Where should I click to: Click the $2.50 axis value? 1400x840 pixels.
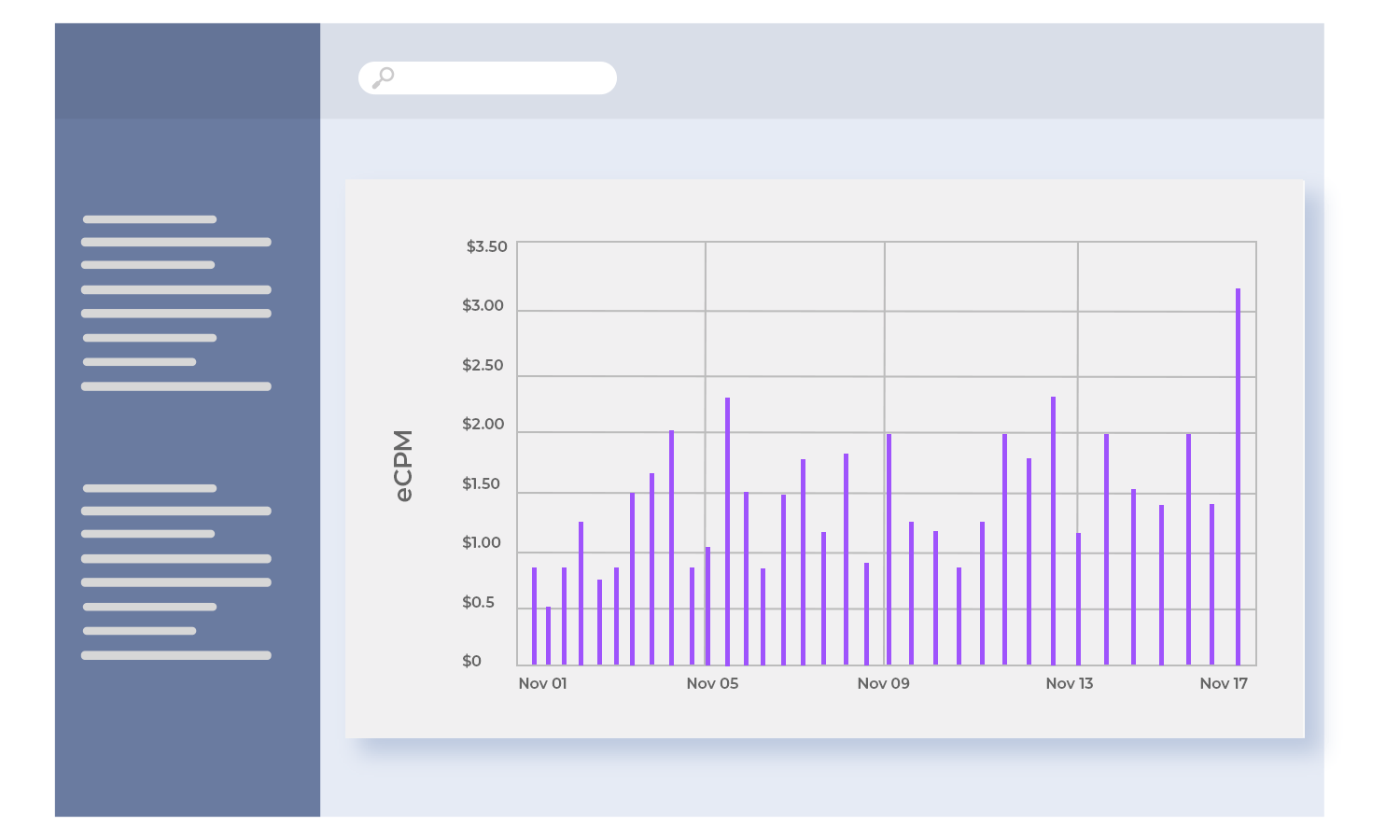(483, 365)
